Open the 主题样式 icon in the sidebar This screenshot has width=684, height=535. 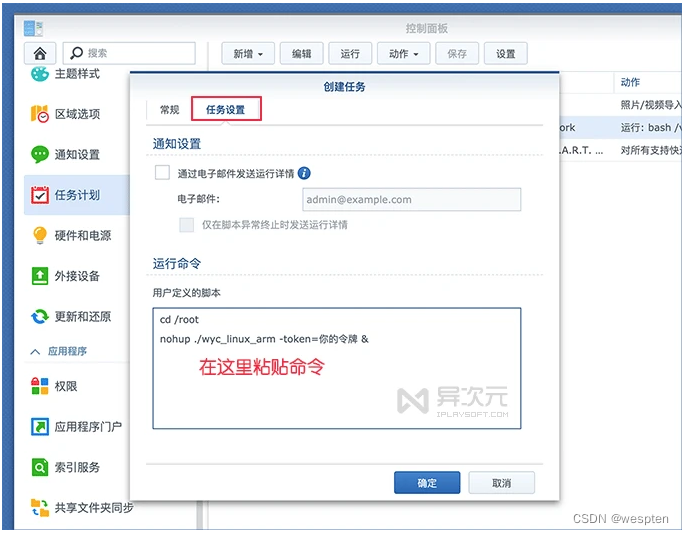tap(40, 74)
